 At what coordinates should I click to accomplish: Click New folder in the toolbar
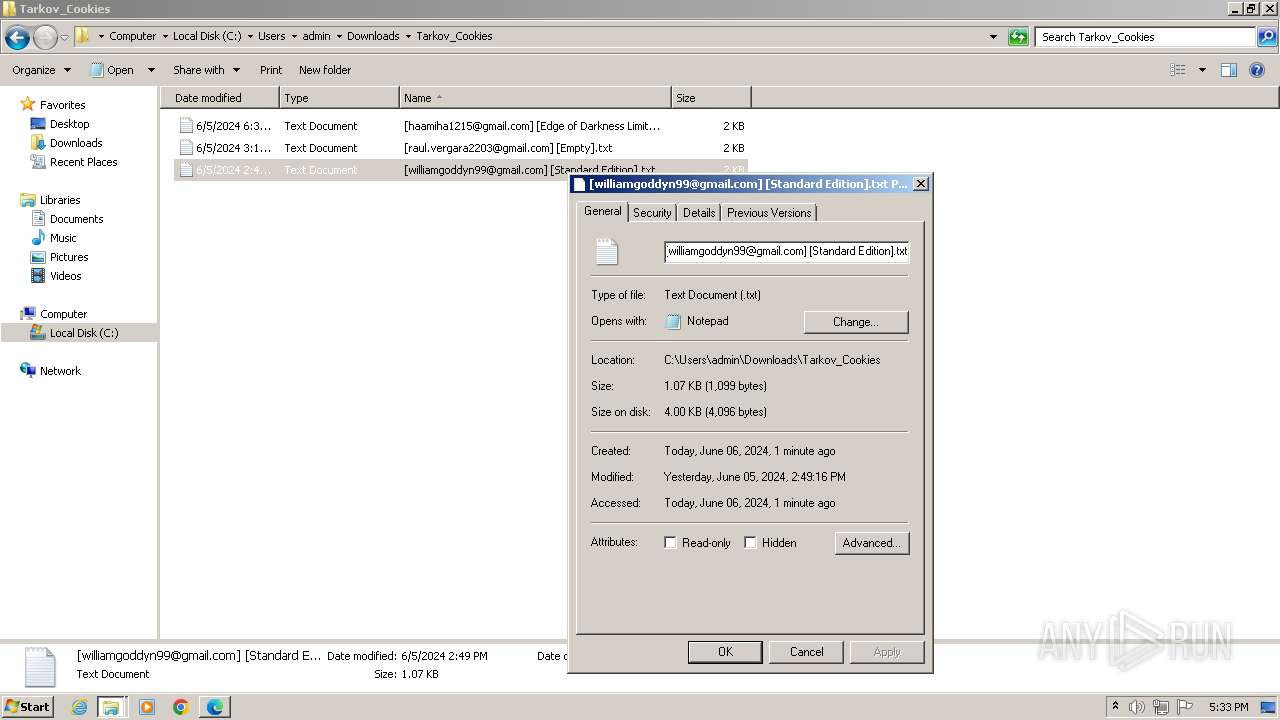[x=325, y=70]
